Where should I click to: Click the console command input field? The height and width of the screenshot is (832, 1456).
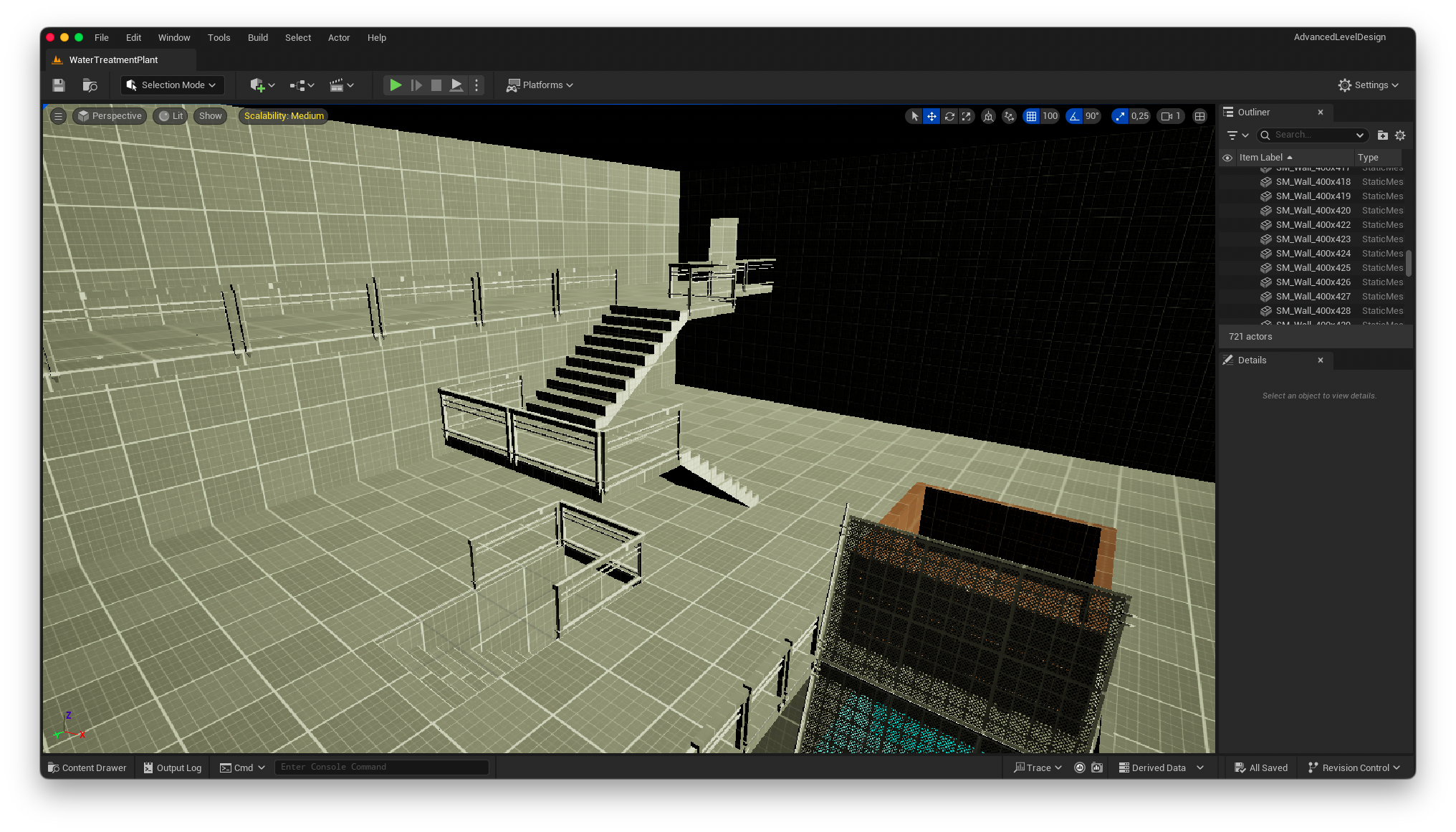tap(381, 768)
